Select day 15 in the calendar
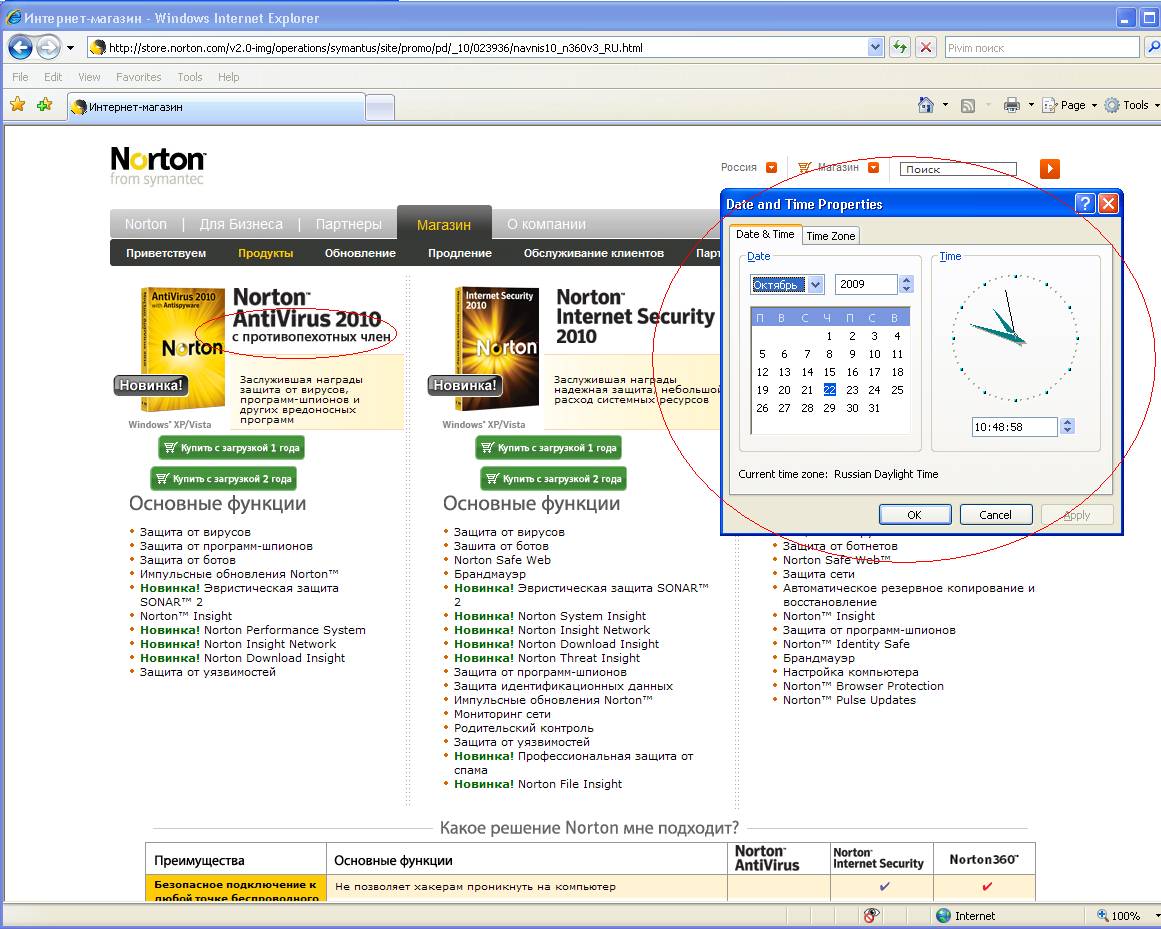The image size is (1161, 929). pos(829,372)
